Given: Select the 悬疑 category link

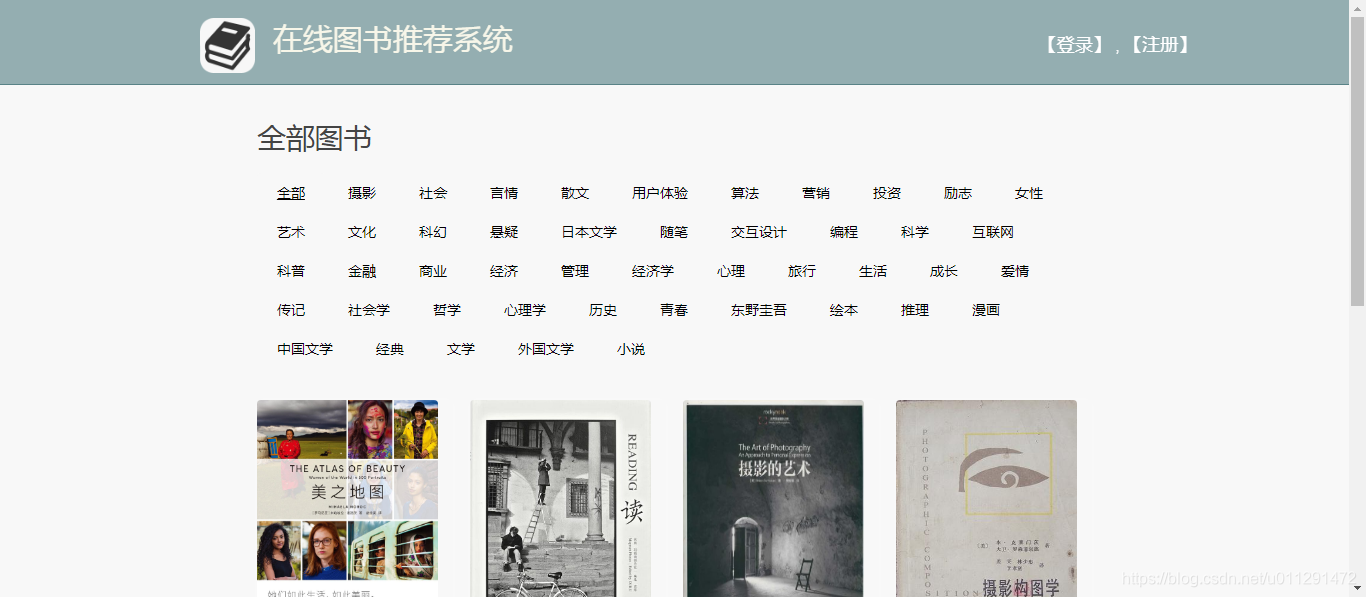Looking at the screenshot, I should click(x=504, y=232).
